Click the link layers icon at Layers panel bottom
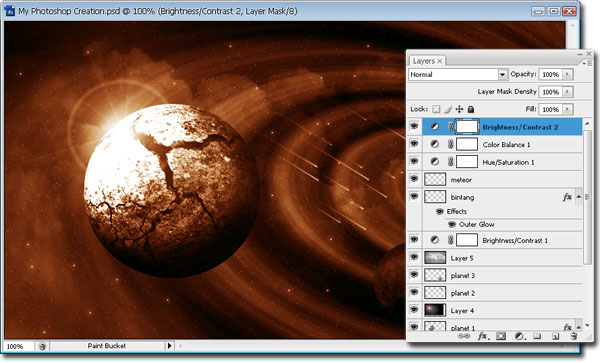 tap(464, 336)
